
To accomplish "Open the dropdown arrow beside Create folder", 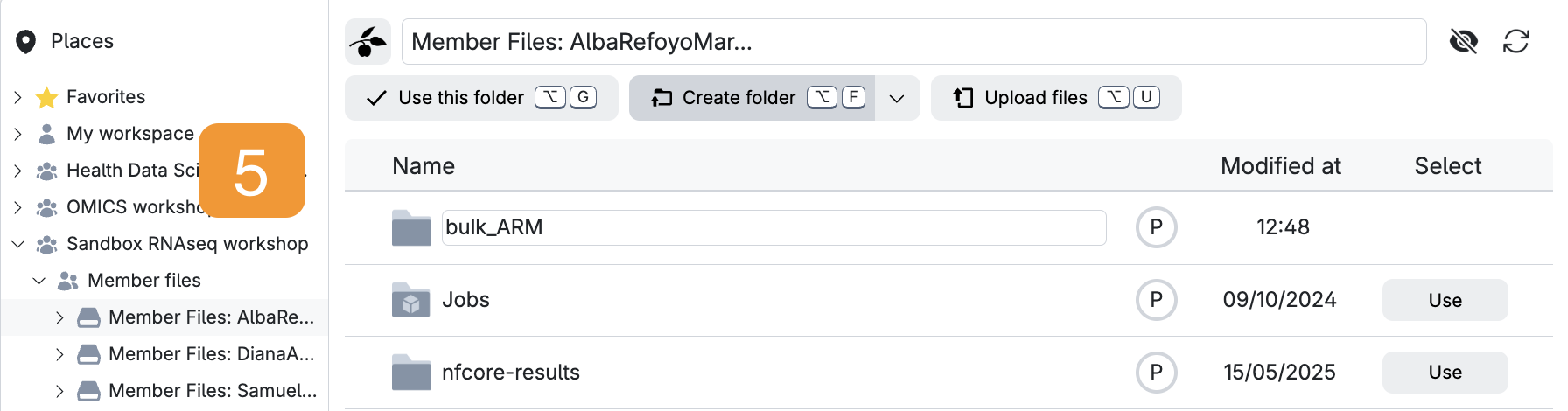I will (x=897, y=98).
